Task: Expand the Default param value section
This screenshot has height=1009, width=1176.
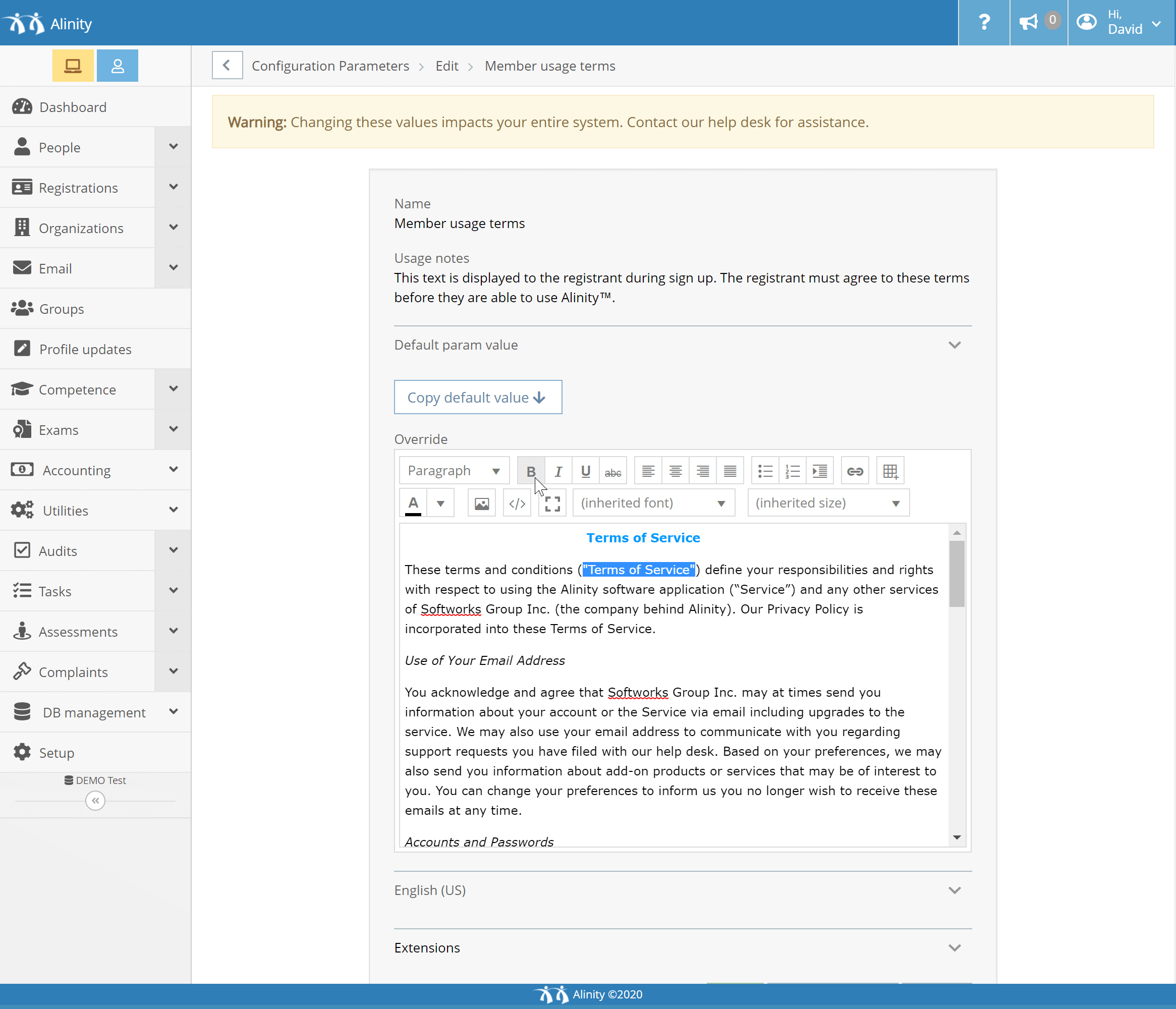Action: point(683,345)
